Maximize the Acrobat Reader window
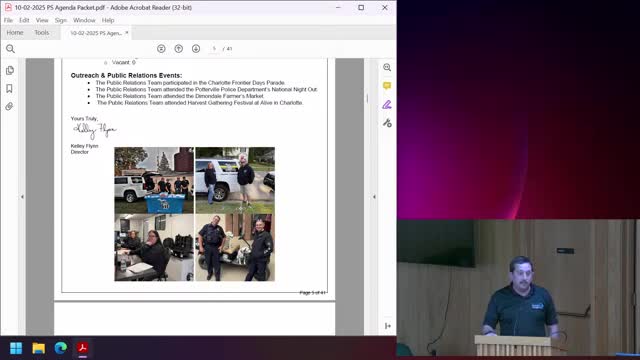The width and height of the screenshot is (640, 360). (361, 7)
